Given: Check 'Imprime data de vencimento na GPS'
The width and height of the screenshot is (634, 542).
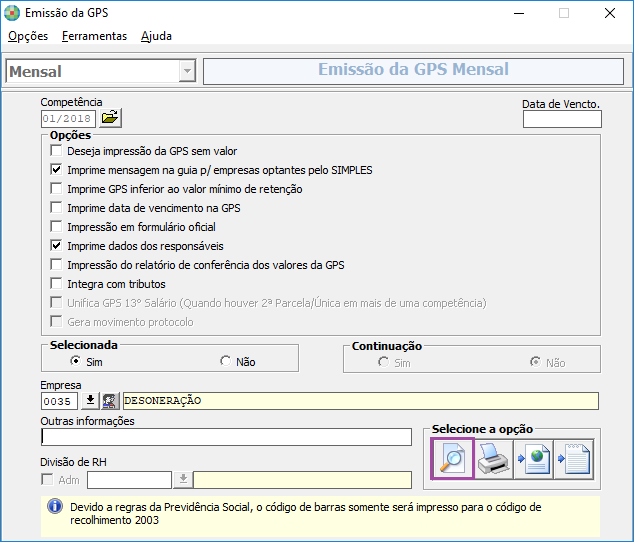Looking at the screenshot, I should point(56,207).
